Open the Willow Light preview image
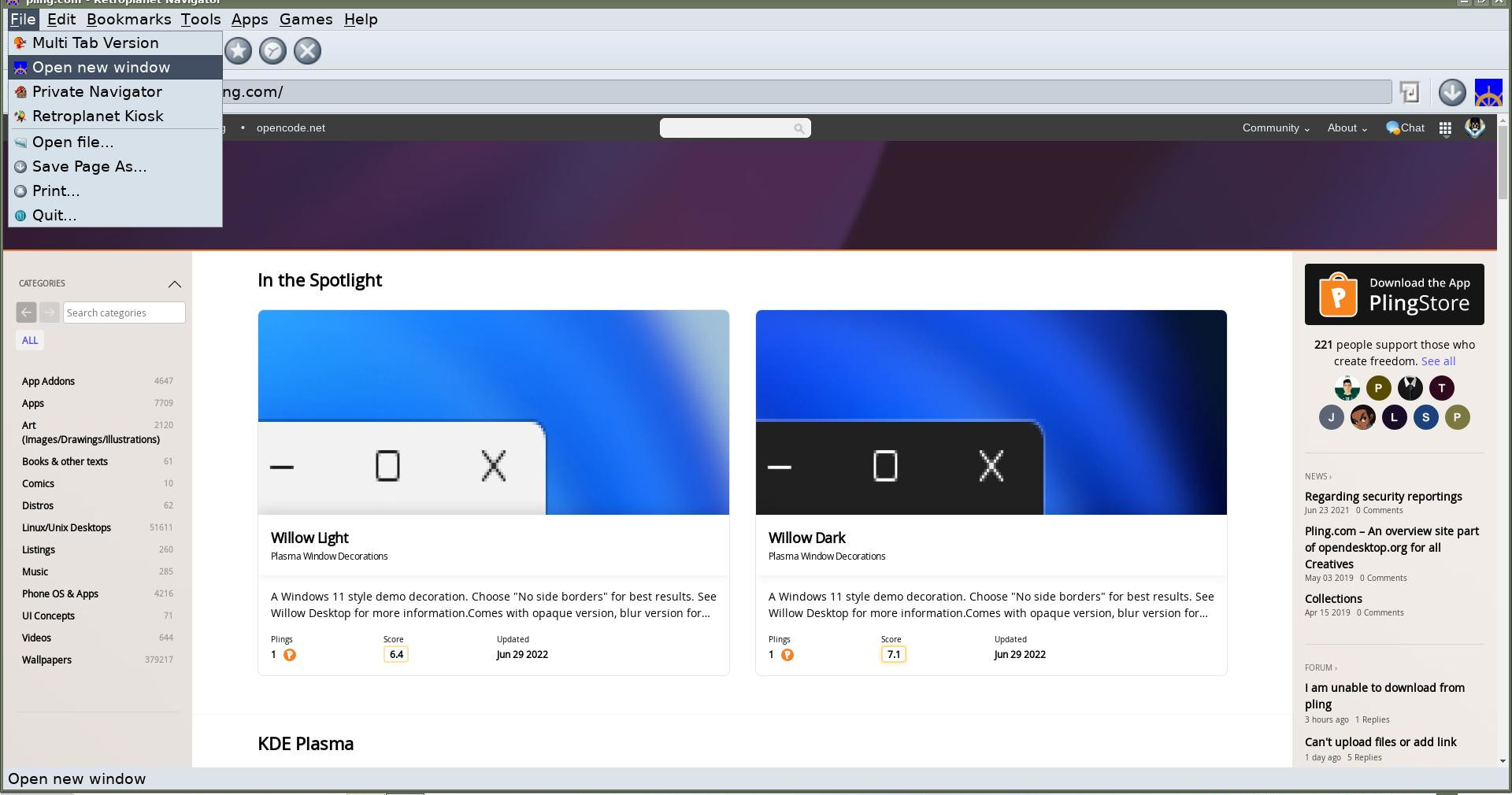Viewport: 1512px width, 795px height. coord(494,412)
